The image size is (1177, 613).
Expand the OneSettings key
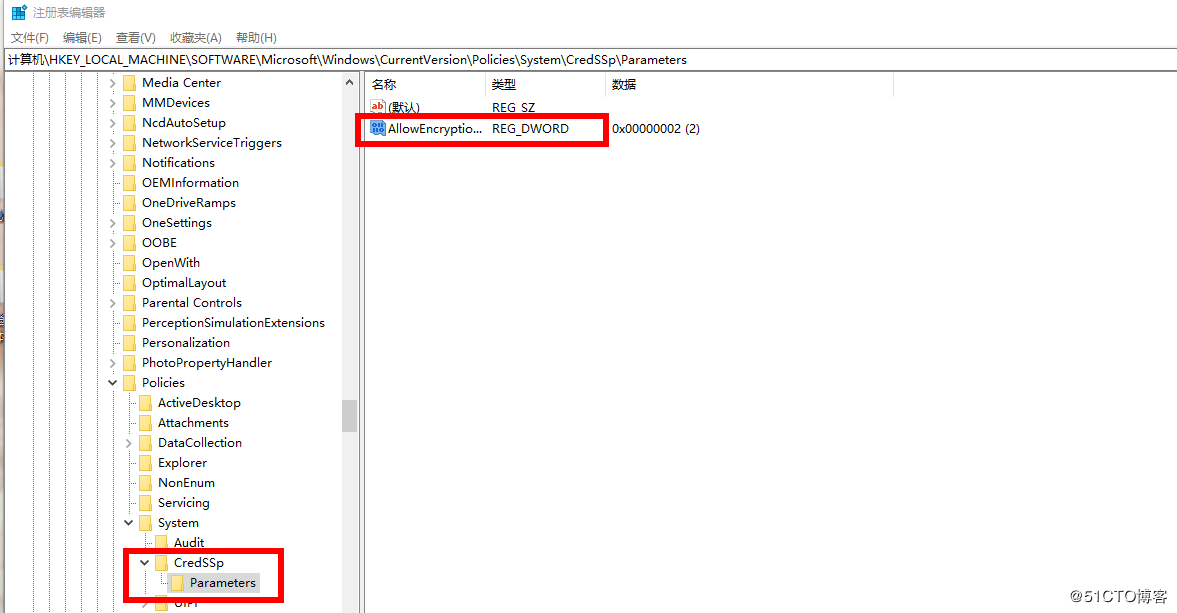pyautogui.click(x=113, y=223)
